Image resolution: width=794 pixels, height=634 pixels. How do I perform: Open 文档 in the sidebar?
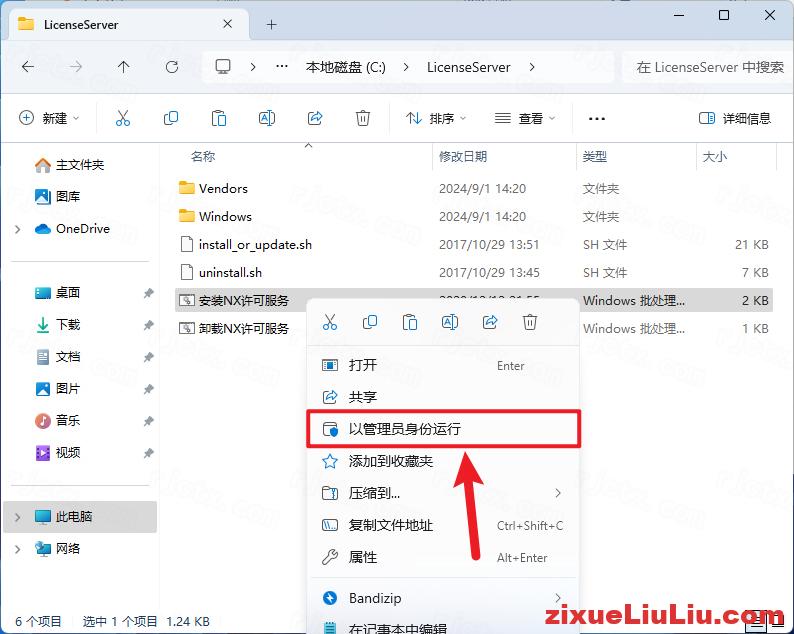(x=58, y=357)
